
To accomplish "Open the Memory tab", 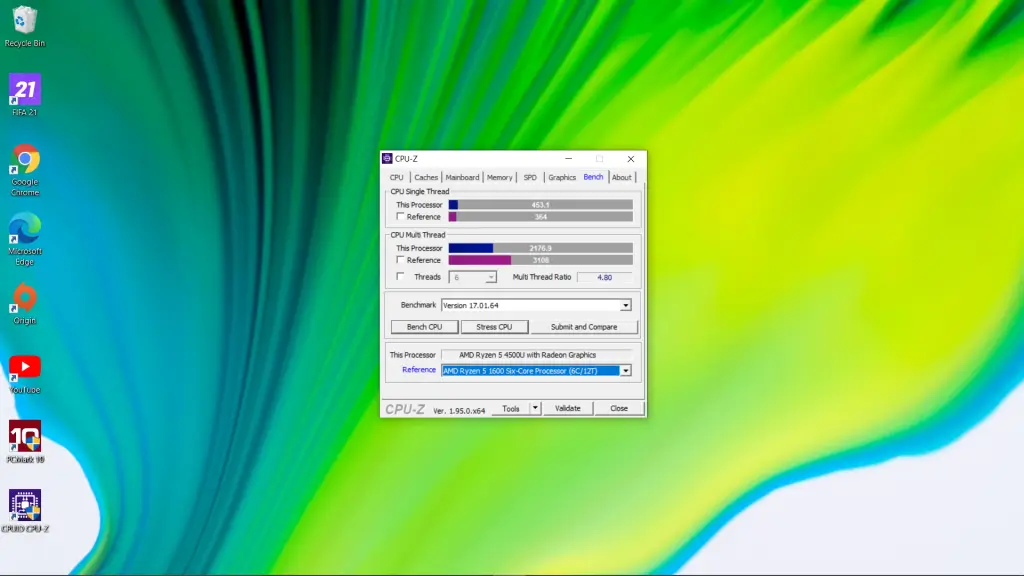I will 500,178.
